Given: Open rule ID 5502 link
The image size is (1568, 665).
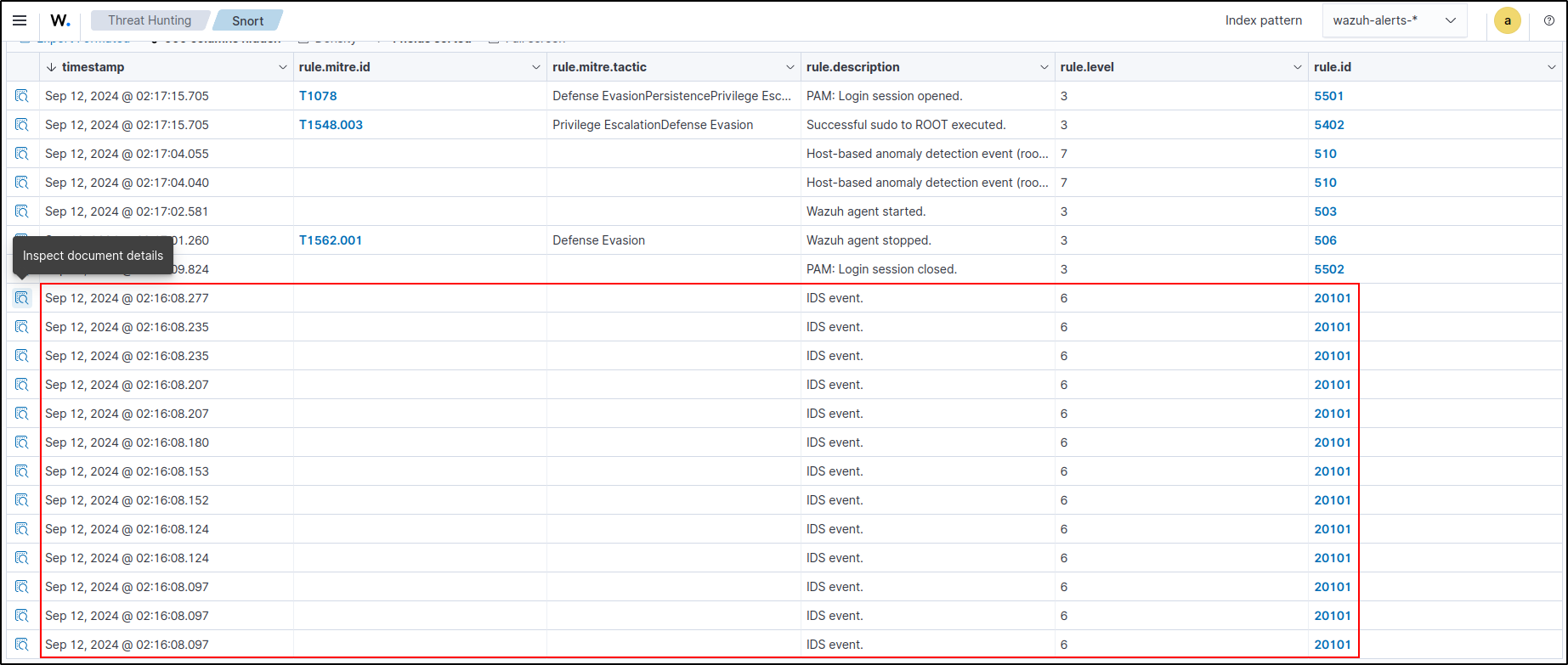Looking at the screenshot, I should pyautogui.click(x=1329, y=269).
